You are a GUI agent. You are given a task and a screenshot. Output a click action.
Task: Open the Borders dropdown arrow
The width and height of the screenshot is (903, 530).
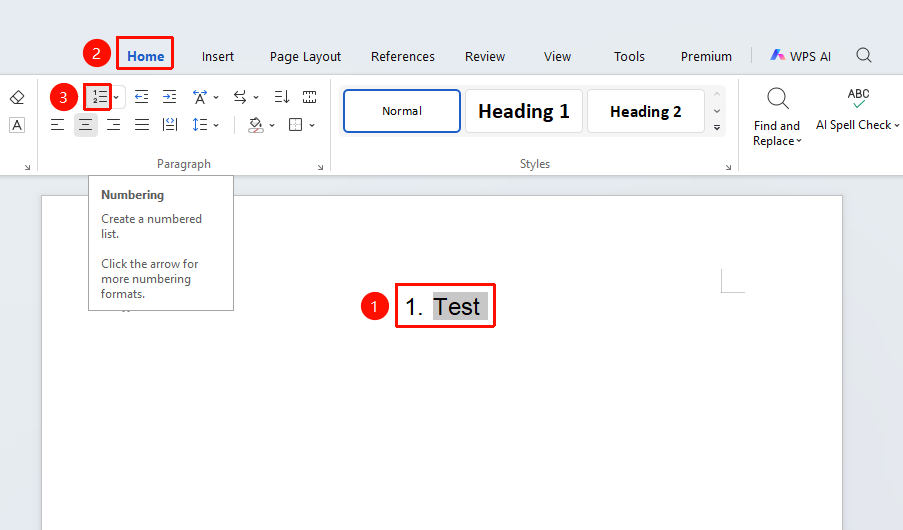[x=312, y=125]
